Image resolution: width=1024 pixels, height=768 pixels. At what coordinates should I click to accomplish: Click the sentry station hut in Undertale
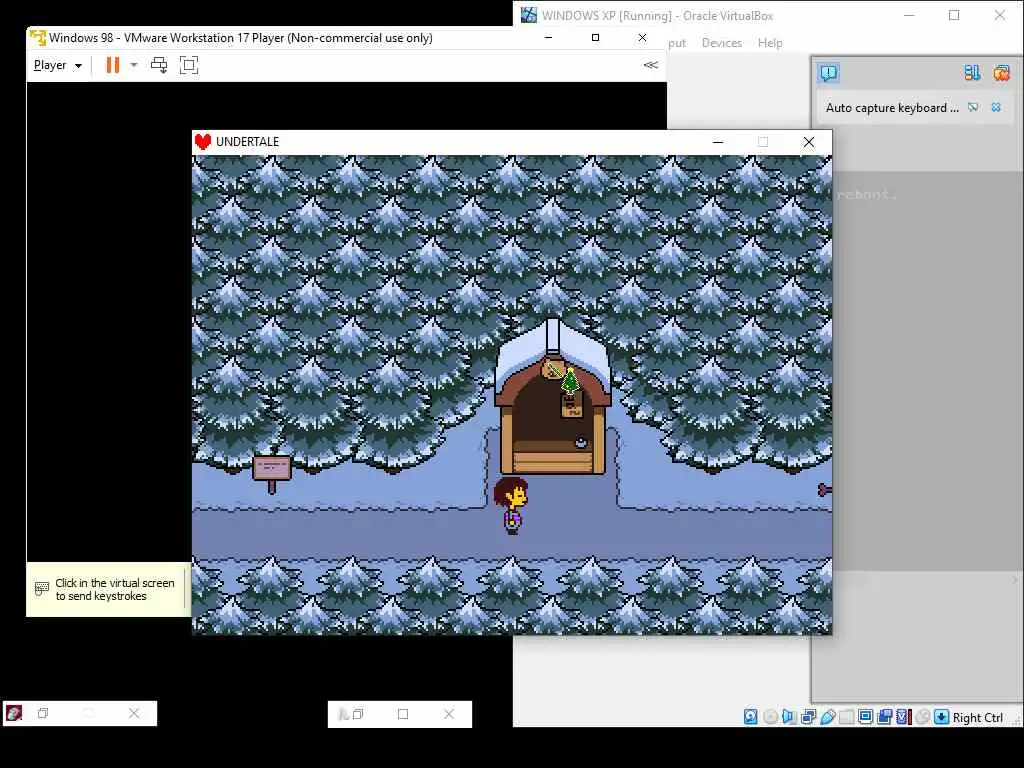(552, 396)
